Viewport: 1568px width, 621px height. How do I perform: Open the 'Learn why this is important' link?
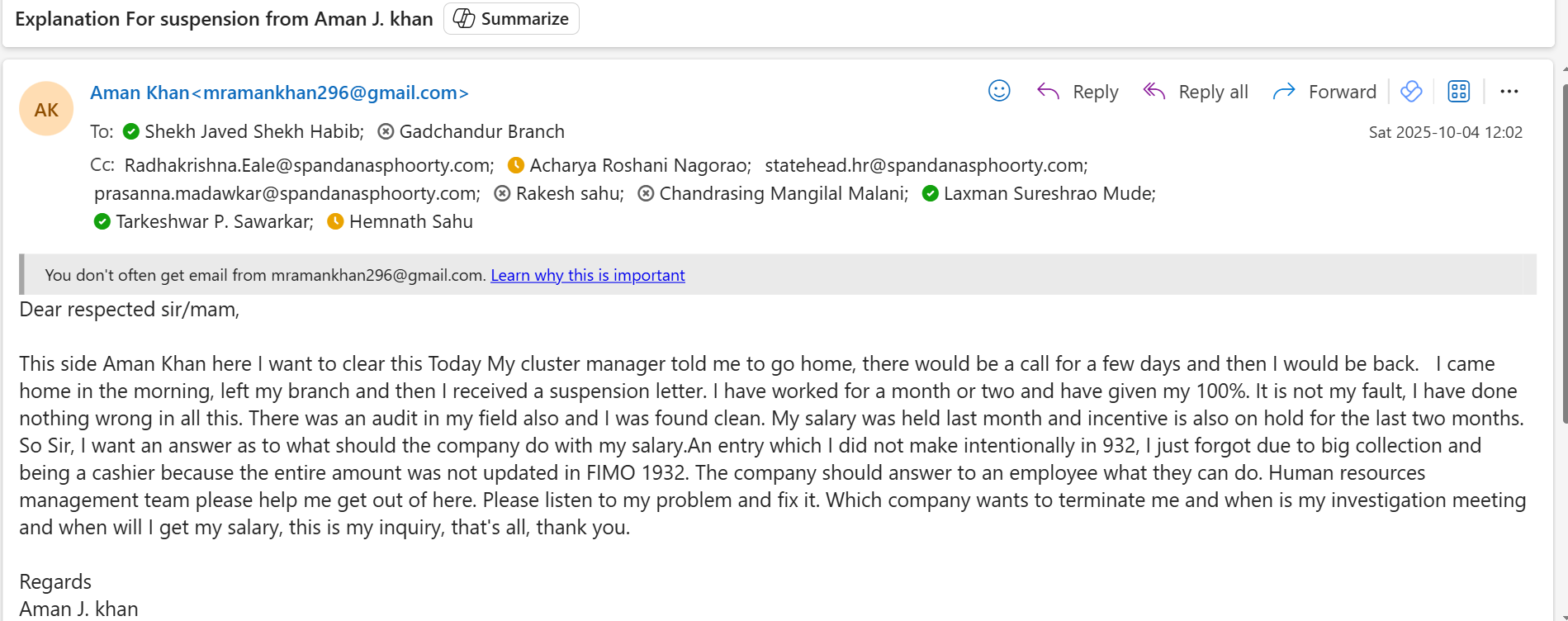(x=587, y=275)
